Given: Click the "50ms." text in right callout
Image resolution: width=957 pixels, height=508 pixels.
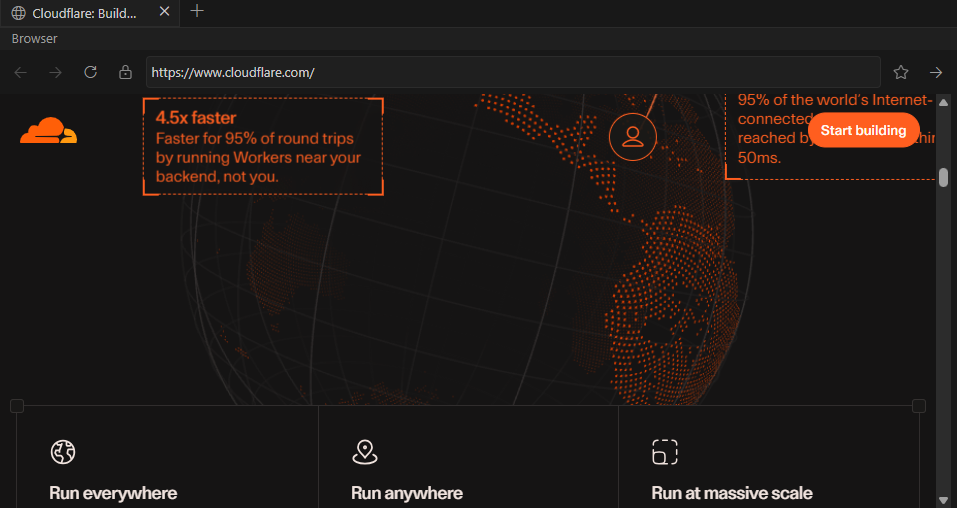Looking at the screenshot, I should click(x=759, y=158).
